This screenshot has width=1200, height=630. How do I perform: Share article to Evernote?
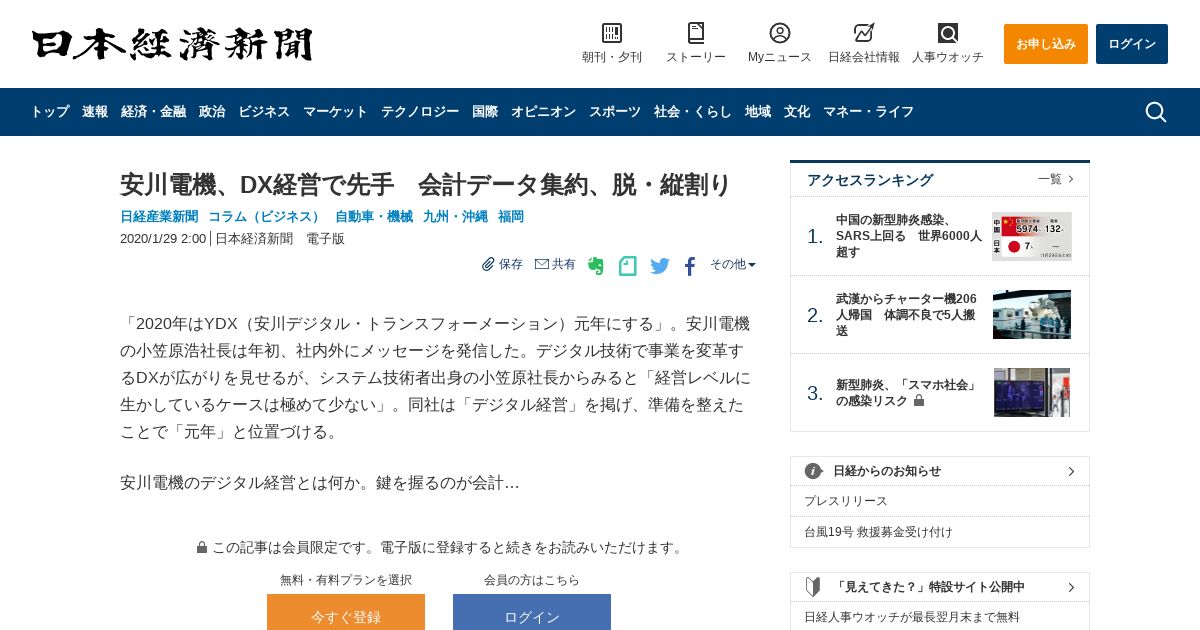tap(596, 266)
